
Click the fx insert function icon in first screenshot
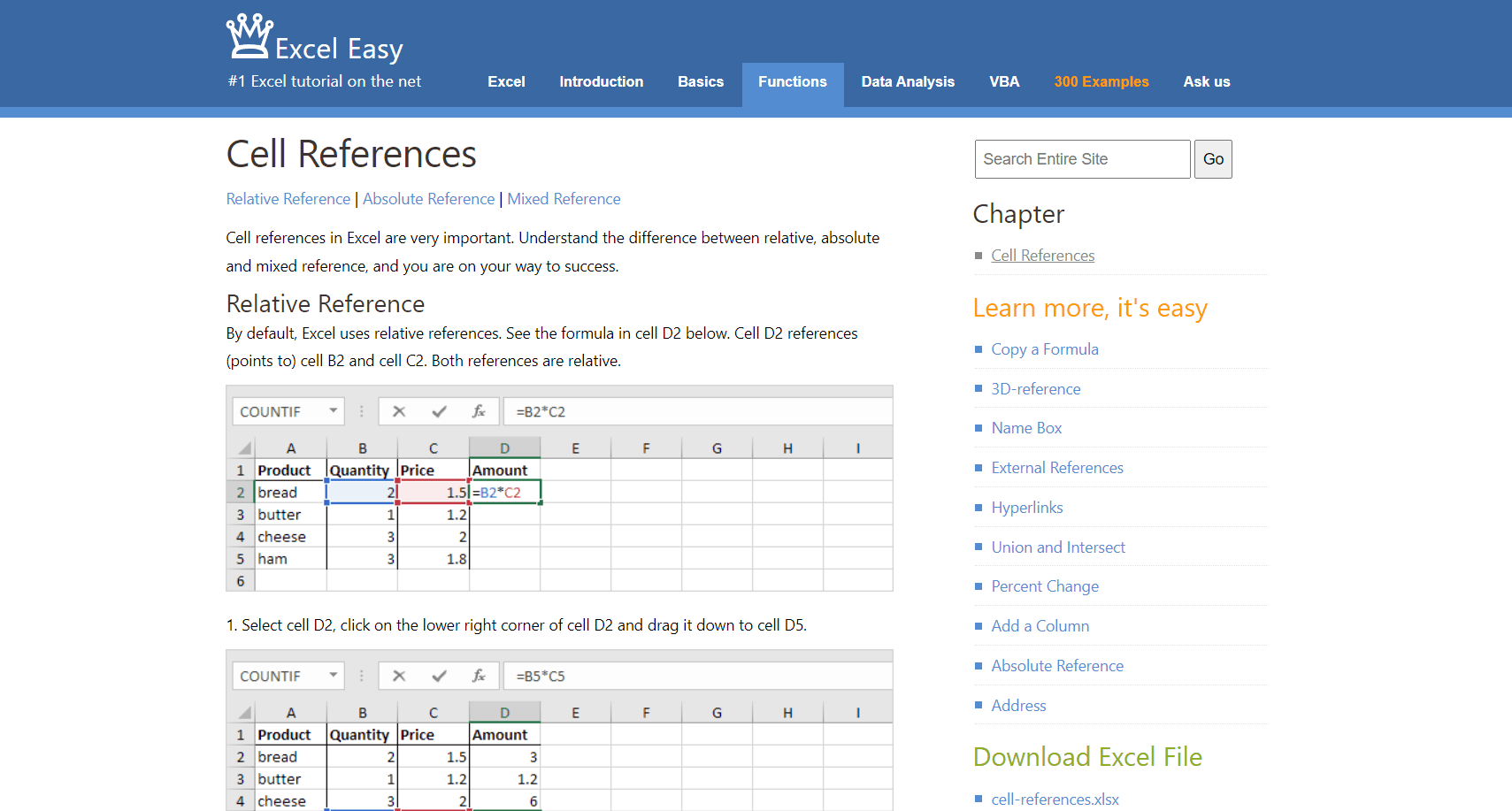click(x=479, y=411)
